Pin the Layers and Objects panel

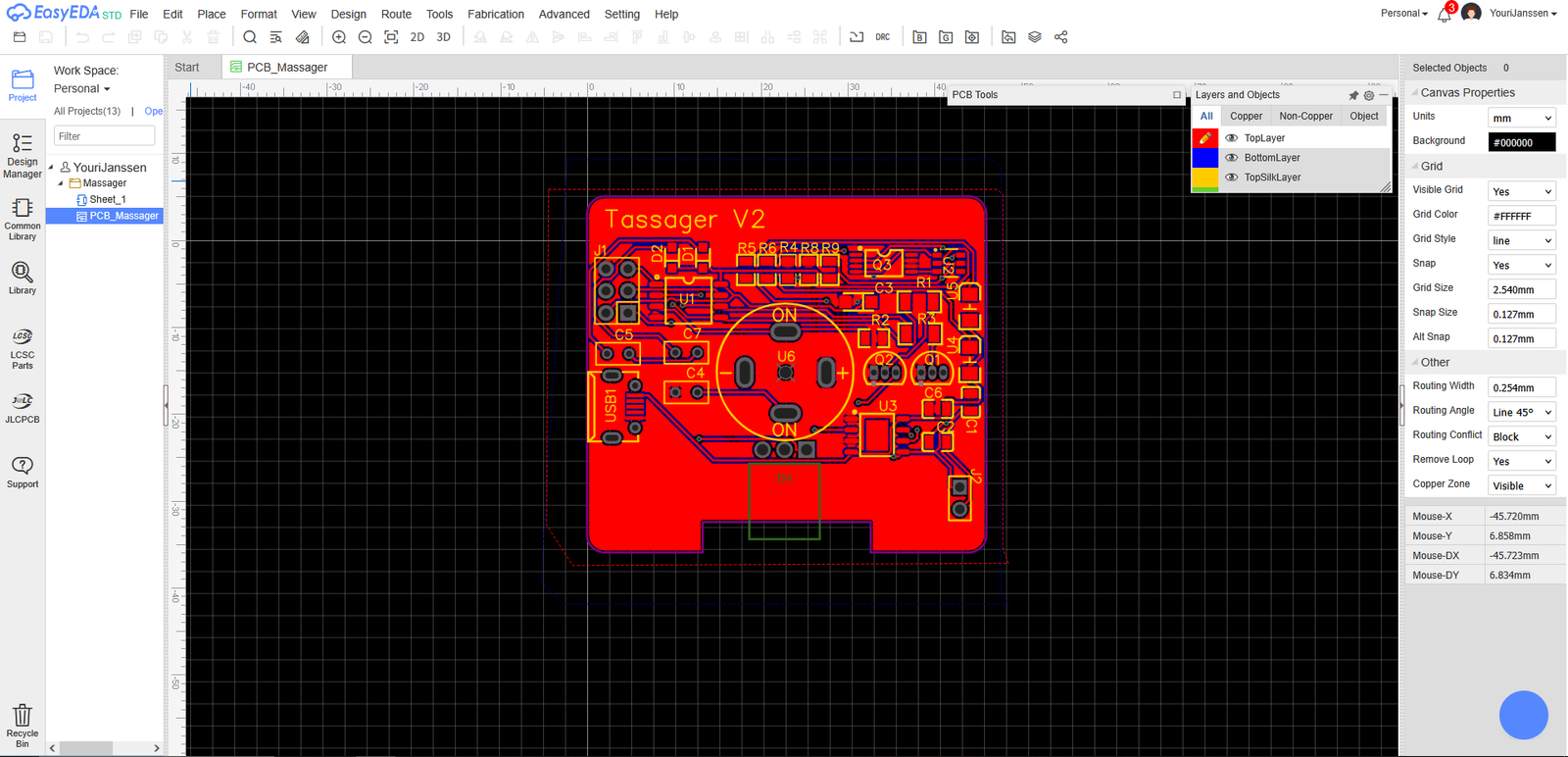coord(1353,95)
